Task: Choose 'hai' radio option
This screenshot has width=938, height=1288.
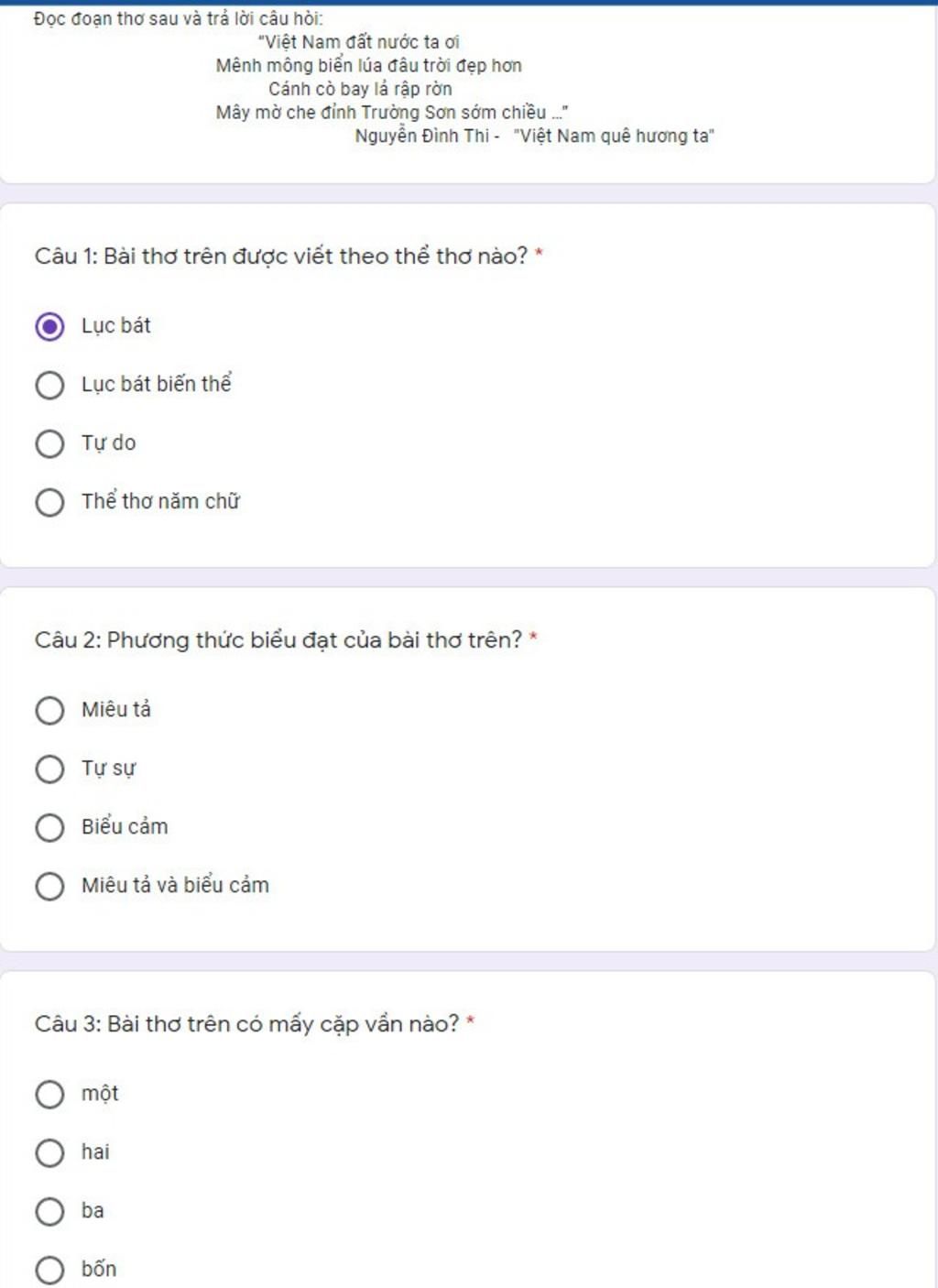Action: [x=49, y=1152]
